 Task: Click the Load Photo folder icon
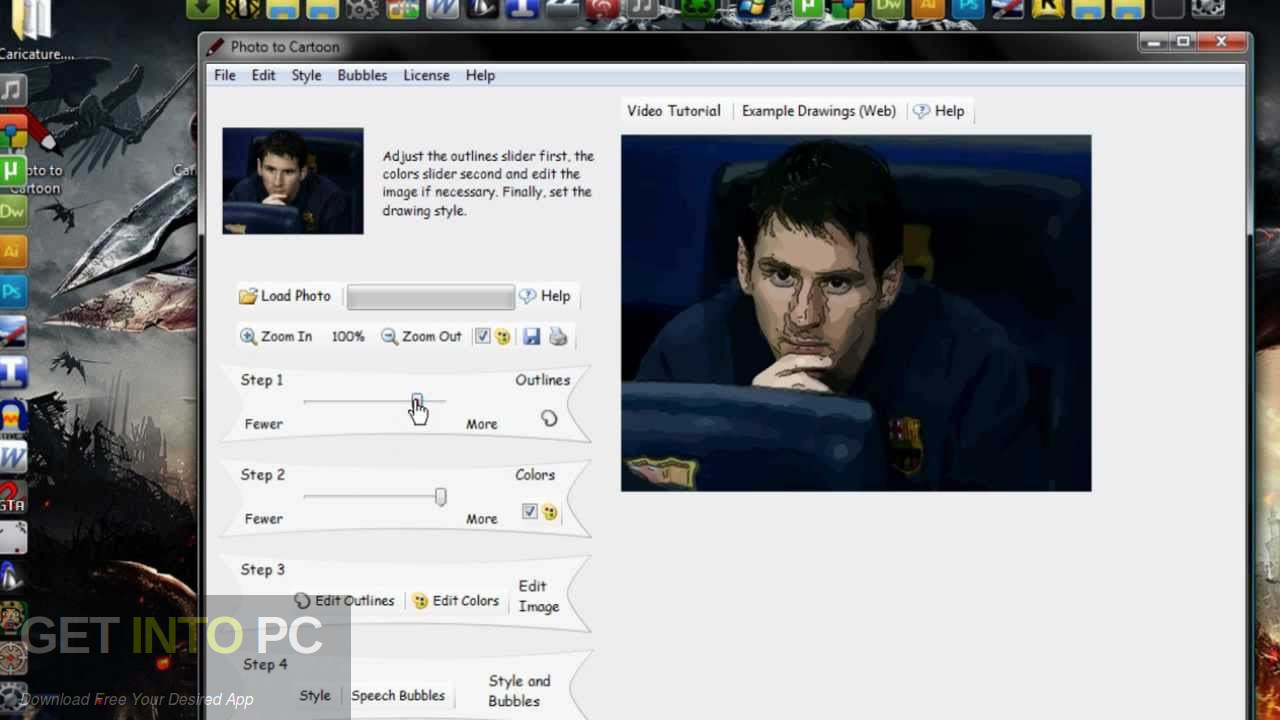pos(248,296)
